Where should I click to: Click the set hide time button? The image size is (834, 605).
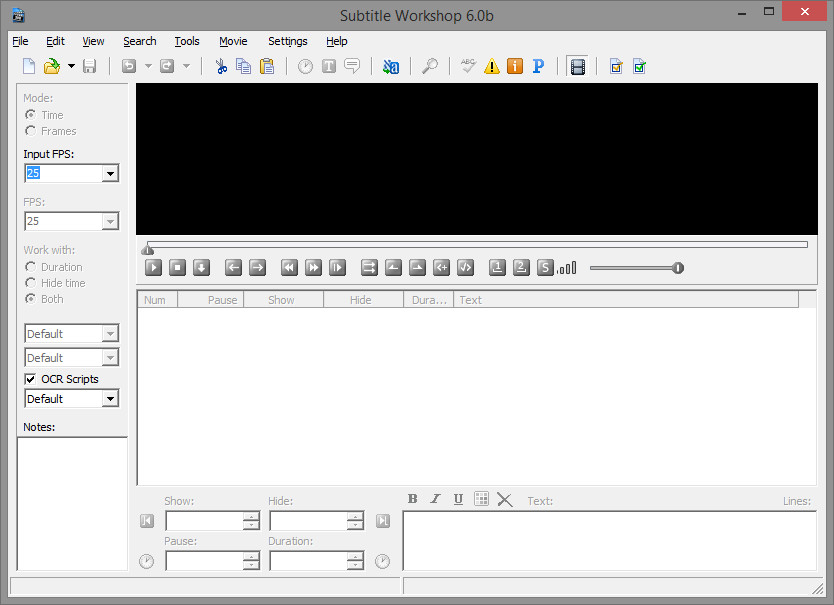tap(418, 268)
